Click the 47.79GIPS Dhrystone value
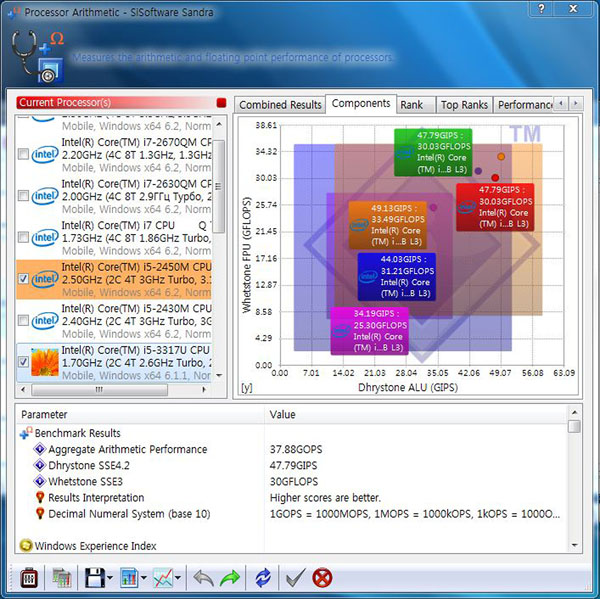Screen dimensions: 600x599 pos(293,465)
